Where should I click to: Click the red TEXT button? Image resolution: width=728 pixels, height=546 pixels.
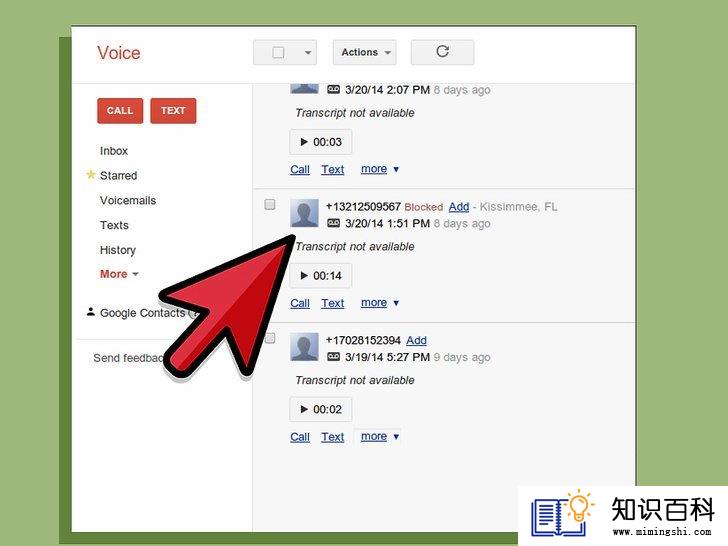click(173, 110)
